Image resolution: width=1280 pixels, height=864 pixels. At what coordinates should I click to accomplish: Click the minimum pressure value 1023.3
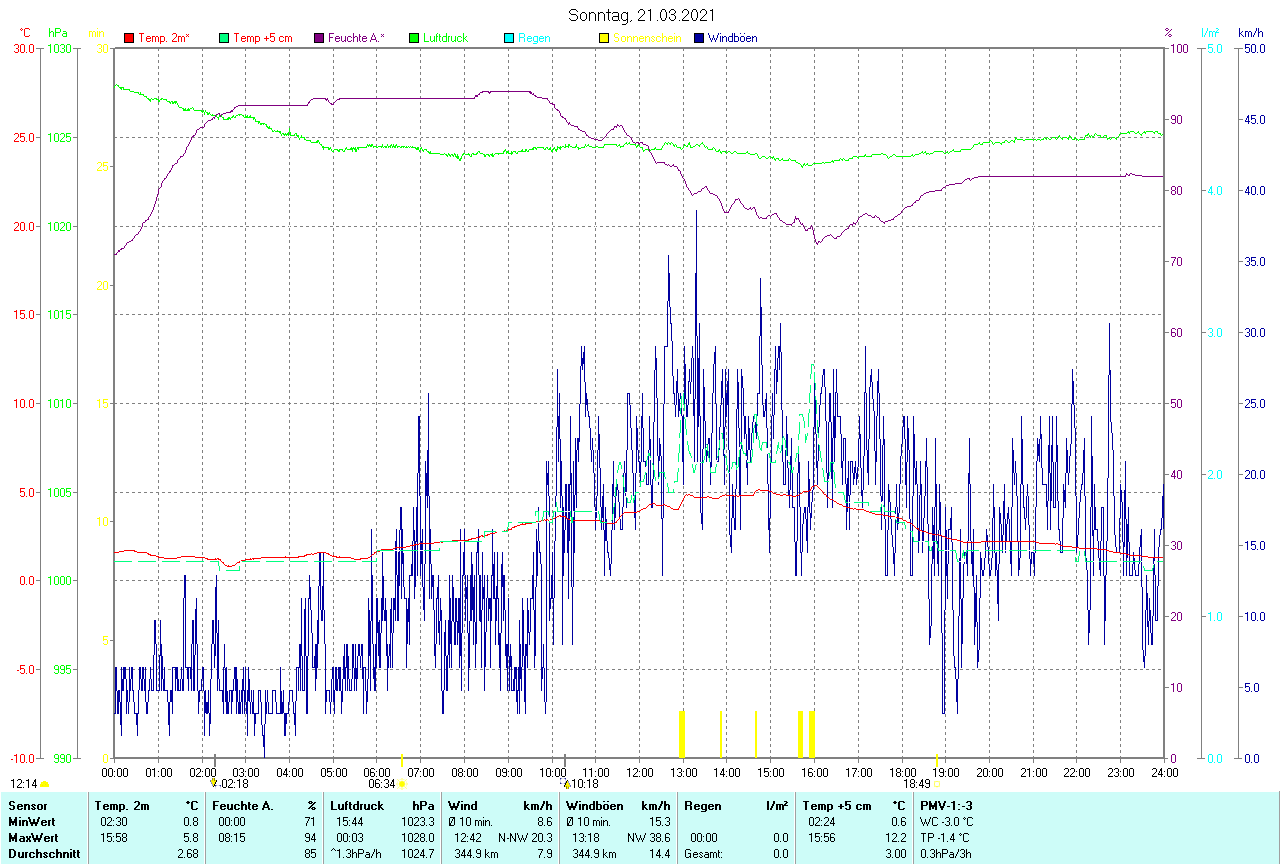[418, 822]
